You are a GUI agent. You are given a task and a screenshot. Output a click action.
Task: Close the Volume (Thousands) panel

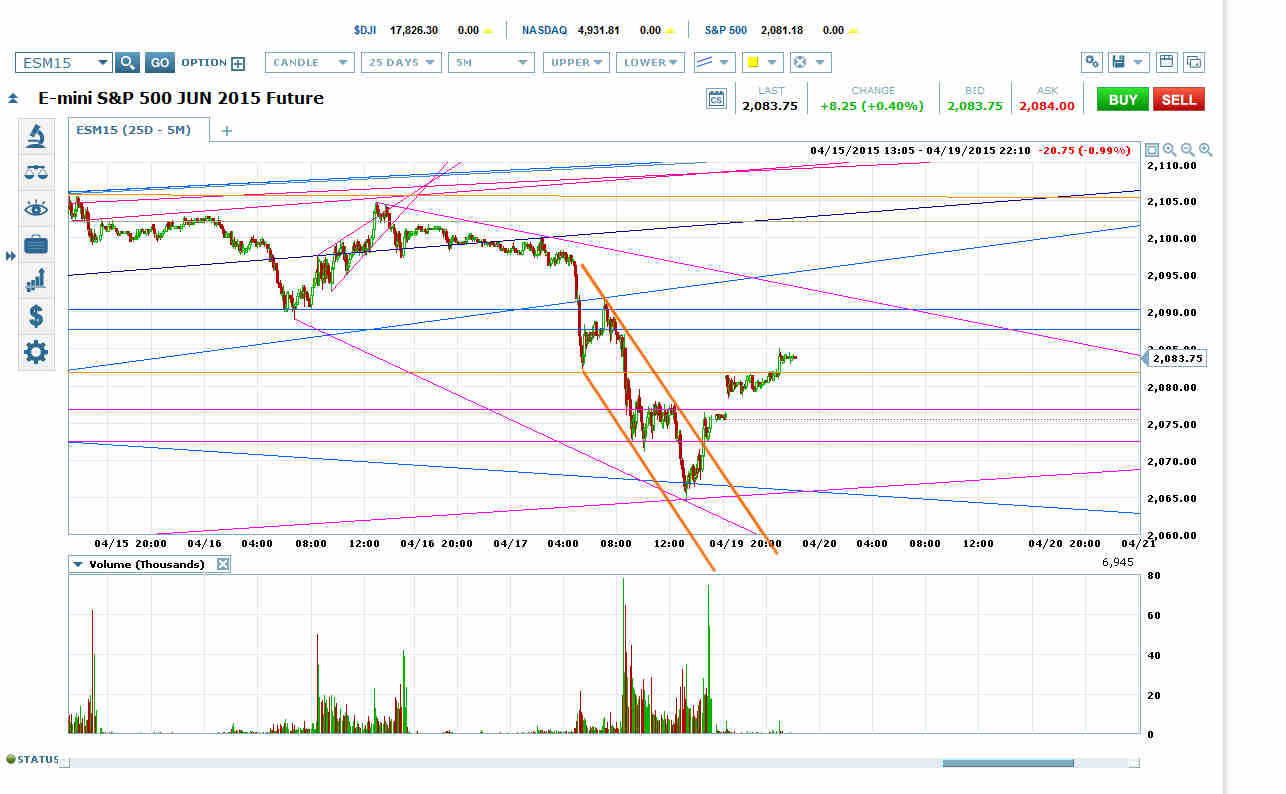pos(223,564)
